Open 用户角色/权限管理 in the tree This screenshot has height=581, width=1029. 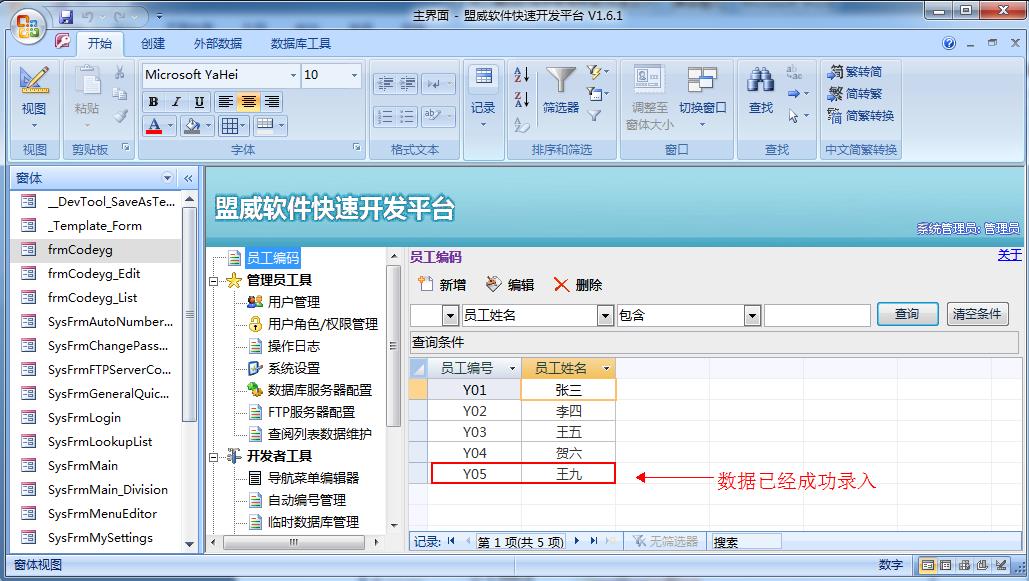(322, 324)
